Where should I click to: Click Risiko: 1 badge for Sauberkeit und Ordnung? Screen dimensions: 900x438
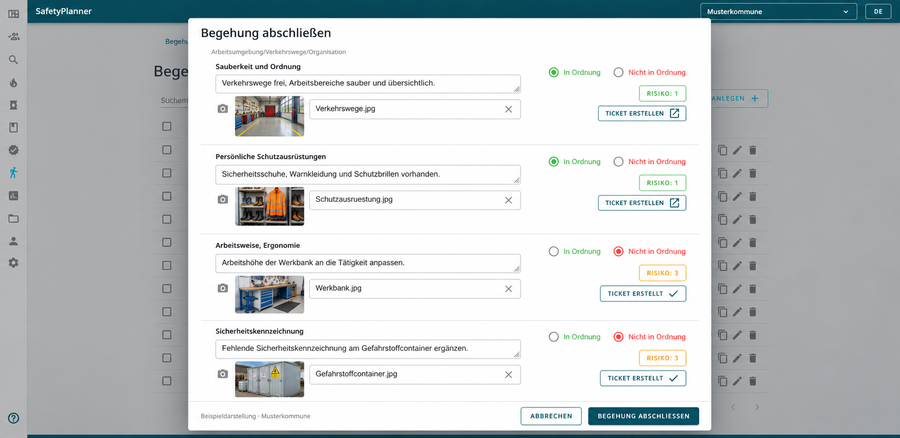(662, 94)
